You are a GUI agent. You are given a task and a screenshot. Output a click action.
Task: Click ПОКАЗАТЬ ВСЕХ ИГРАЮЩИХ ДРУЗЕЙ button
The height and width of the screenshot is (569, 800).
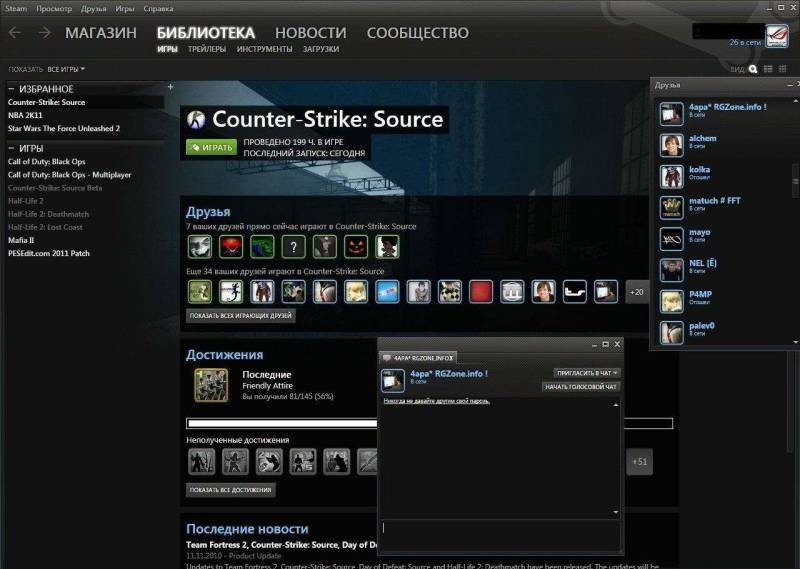click(241, 316)
